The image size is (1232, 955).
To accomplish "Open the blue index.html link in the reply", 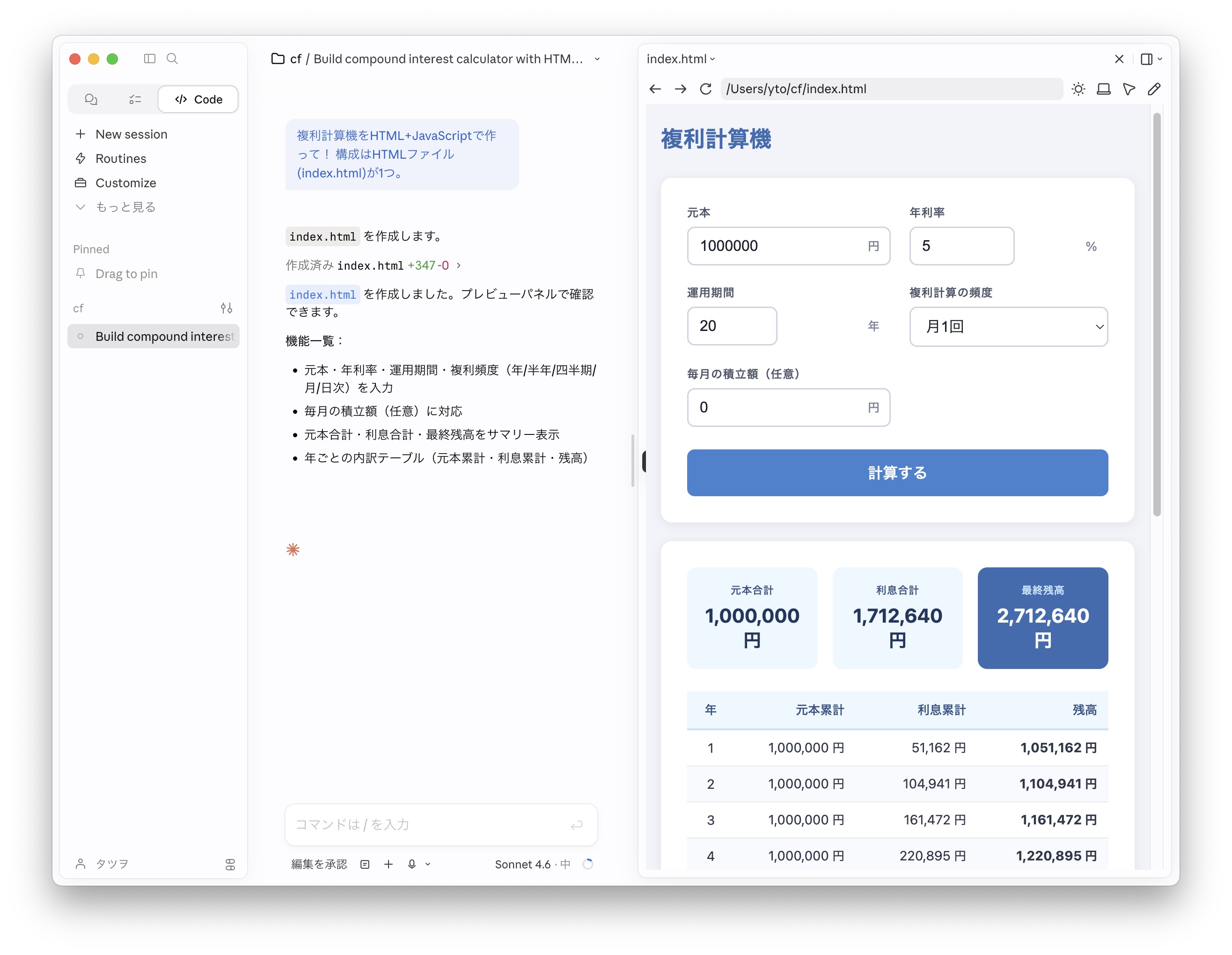I will click(323, 294).
